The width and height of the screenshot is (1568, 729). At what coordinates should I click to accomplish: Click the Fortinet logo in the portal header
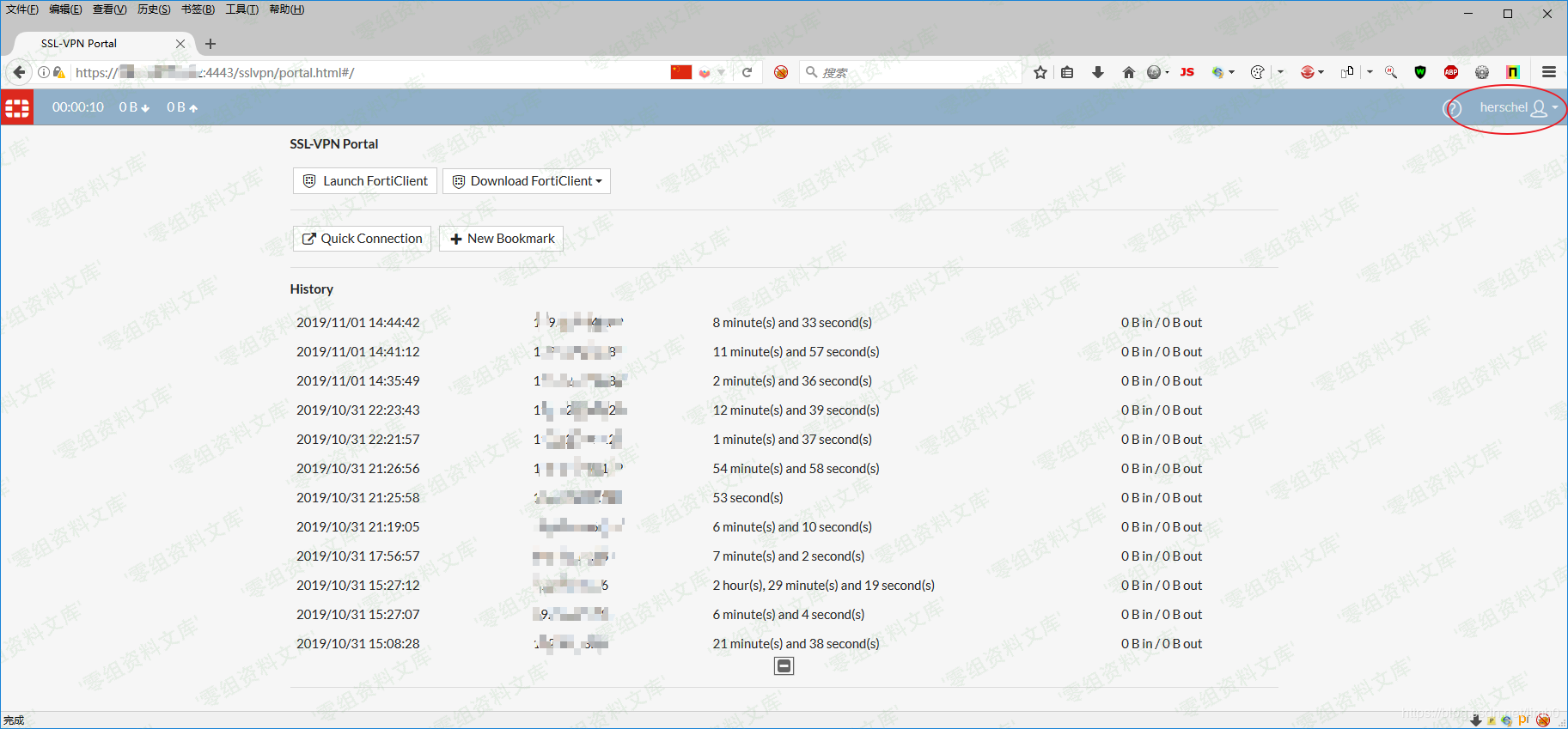click(x=17, y=107)
